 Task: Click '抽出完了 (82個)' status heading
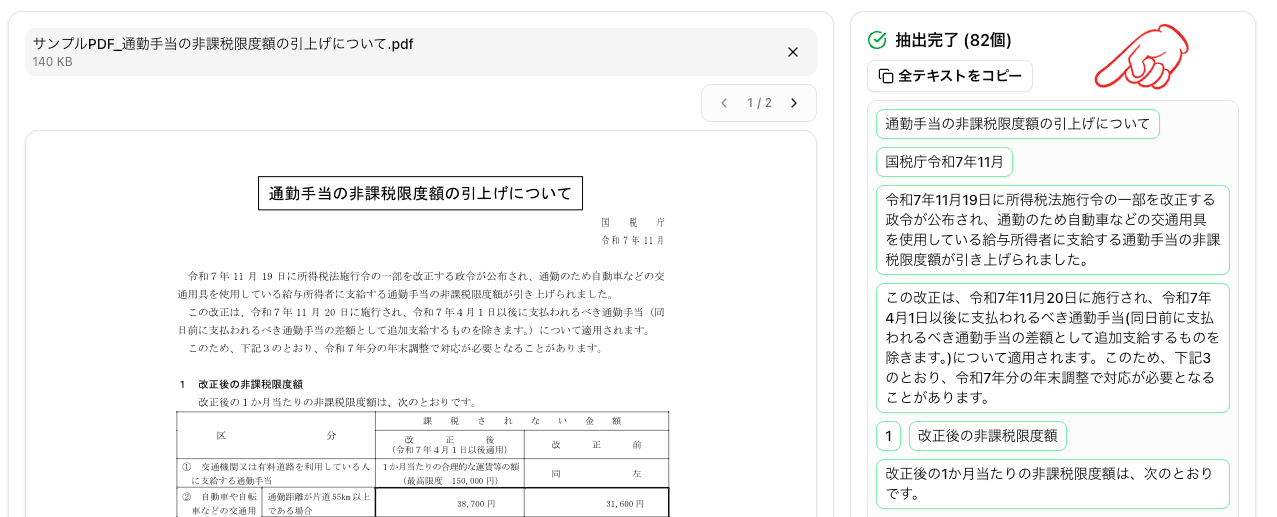(953, 40)
